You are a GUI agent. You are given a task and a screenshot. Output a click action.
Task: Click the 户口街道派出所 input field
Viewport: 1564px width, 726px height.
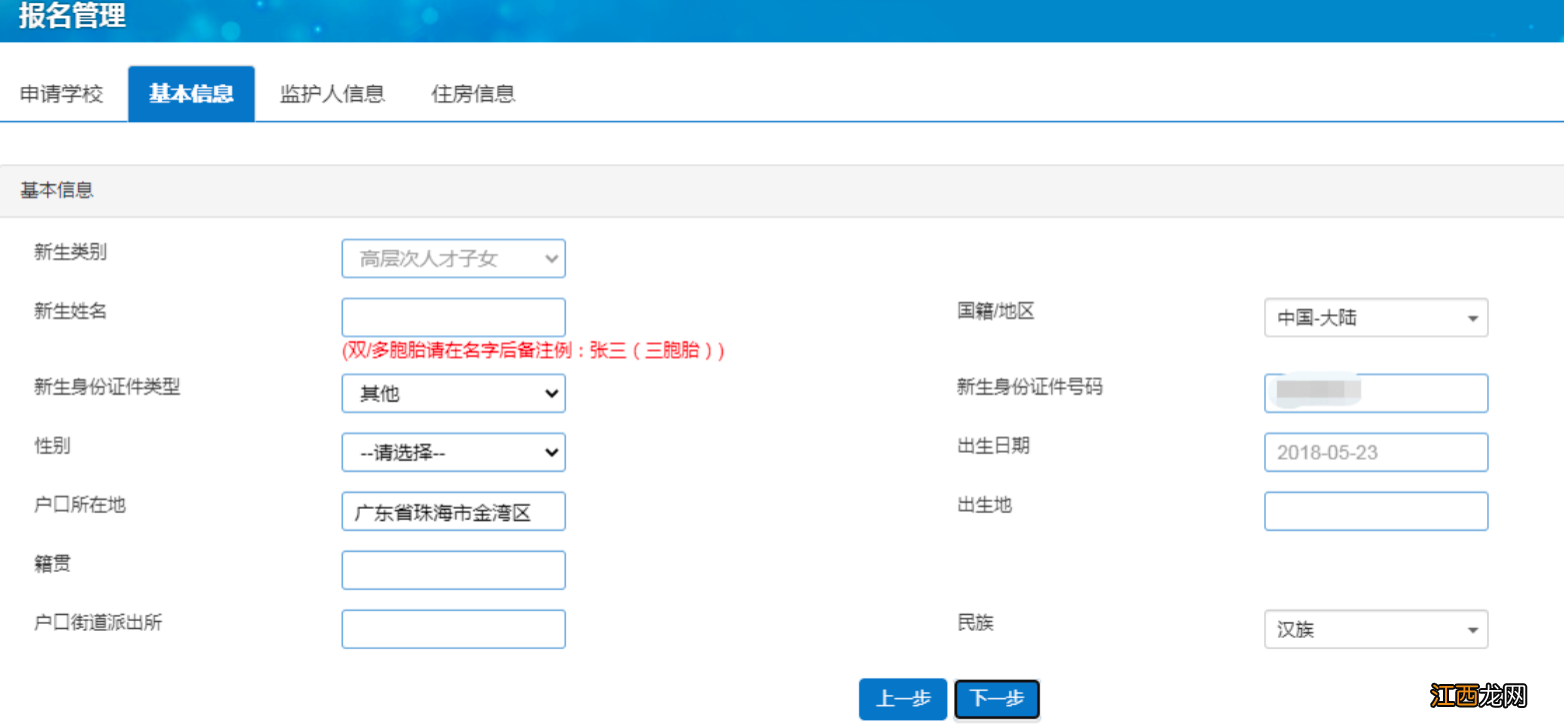(454, 629)
